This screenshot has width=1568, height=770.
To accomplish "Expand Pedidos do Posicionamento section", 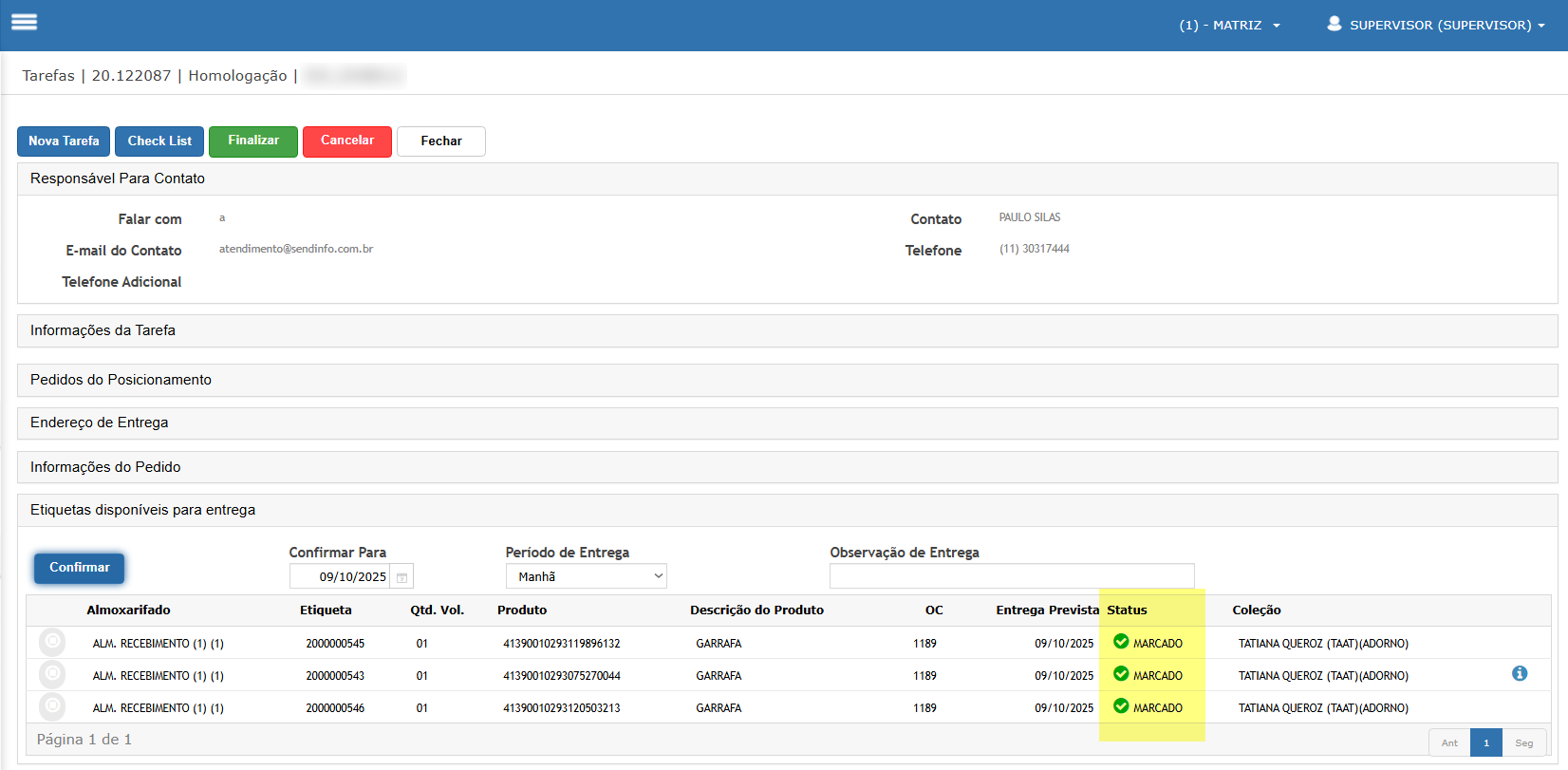I will coord(121,380).
